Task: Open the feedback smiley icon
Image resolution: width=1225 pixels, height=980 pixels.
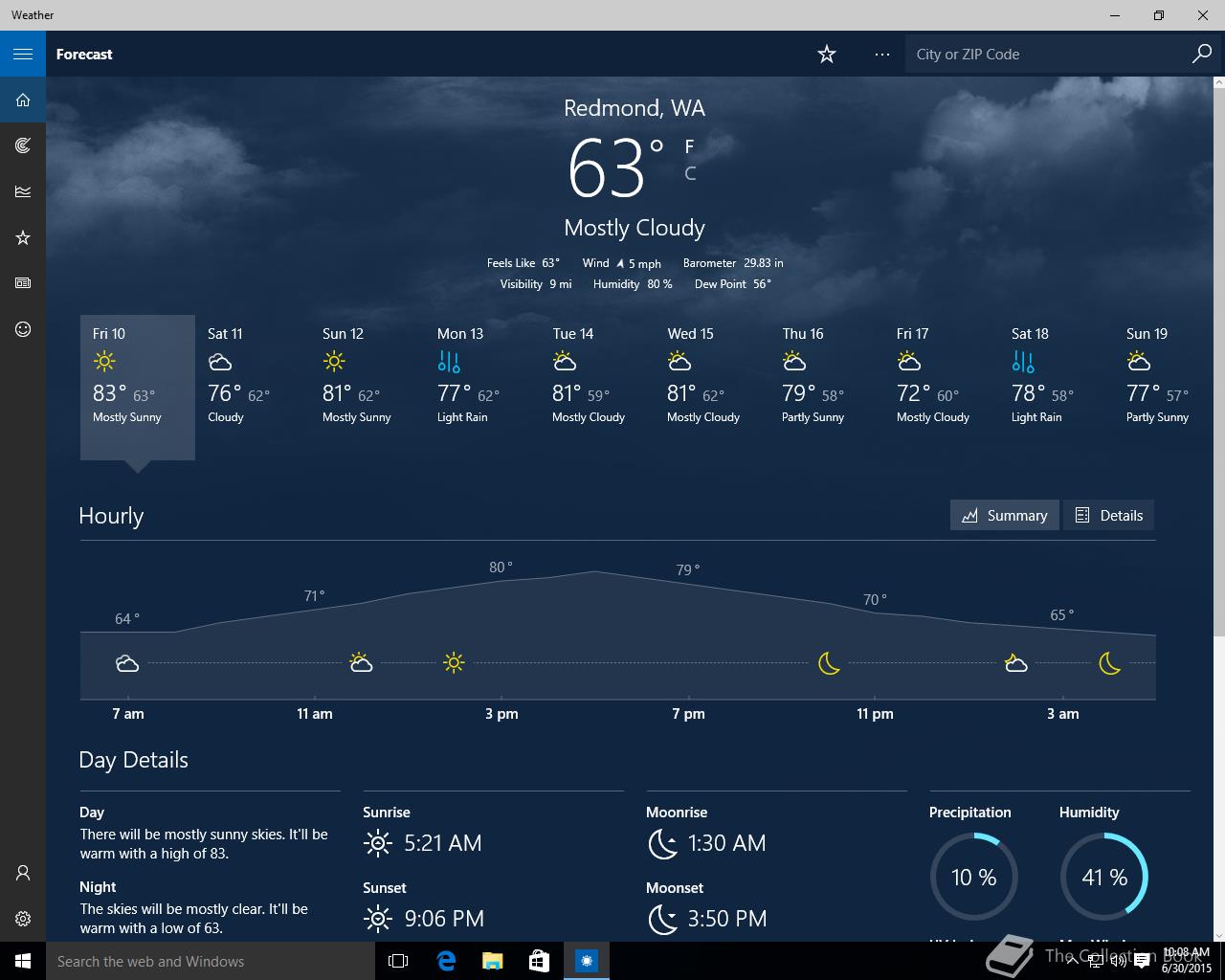Action: coord(23,329)
